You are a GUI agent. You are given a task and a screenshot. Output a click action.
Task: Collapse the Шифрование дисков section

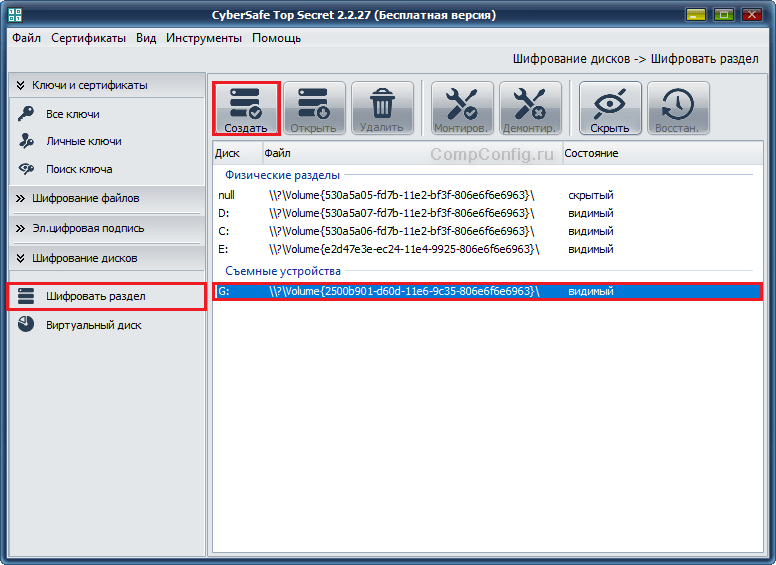[106, 258]
